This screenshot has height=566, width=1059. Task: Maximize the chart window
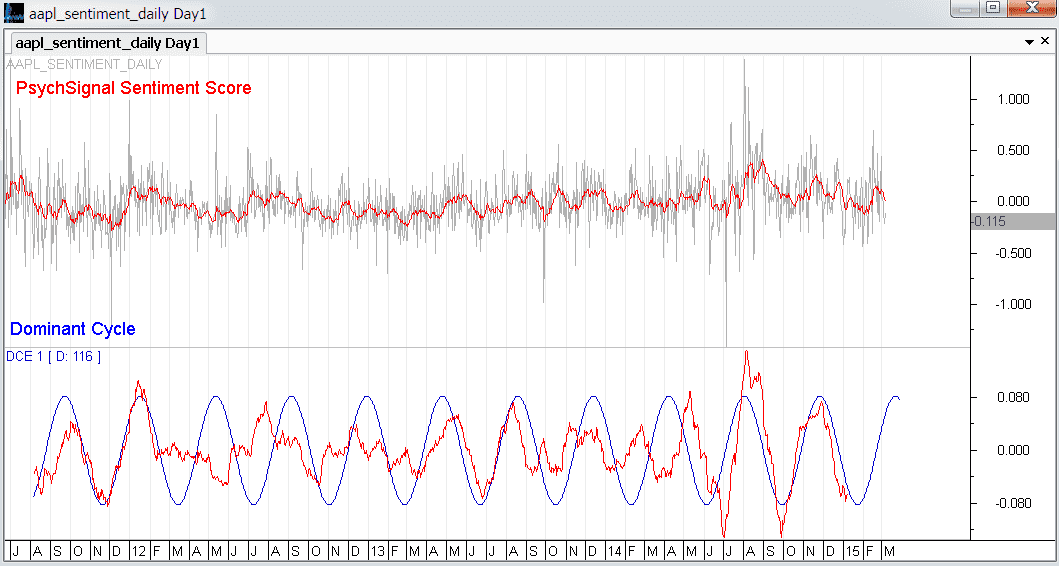pyautogui.click(x=993, y=9)
